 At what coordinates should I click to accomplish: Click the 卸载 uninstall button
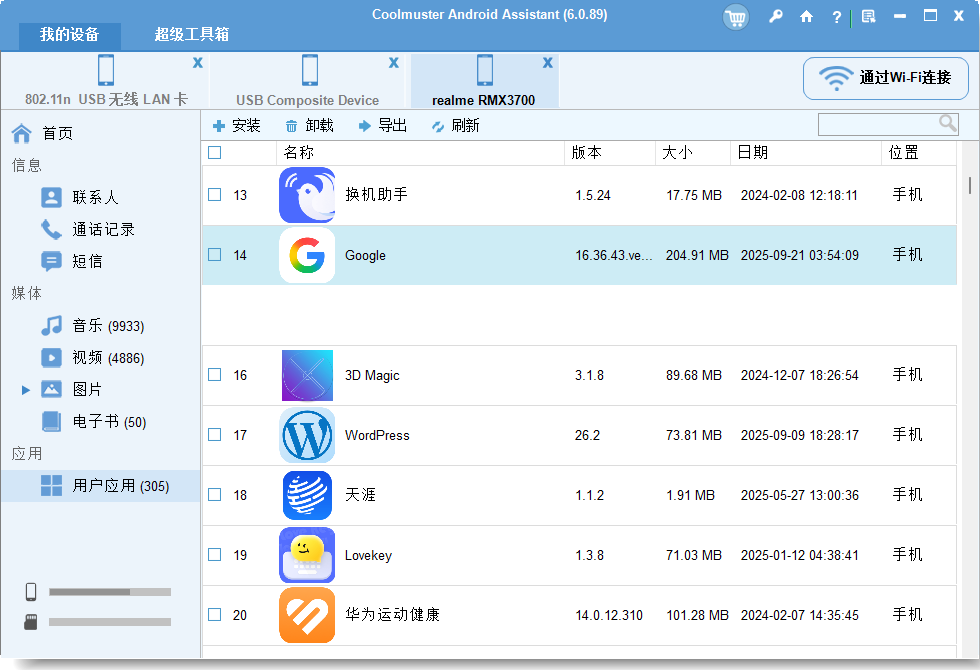(x=309, y=126)
